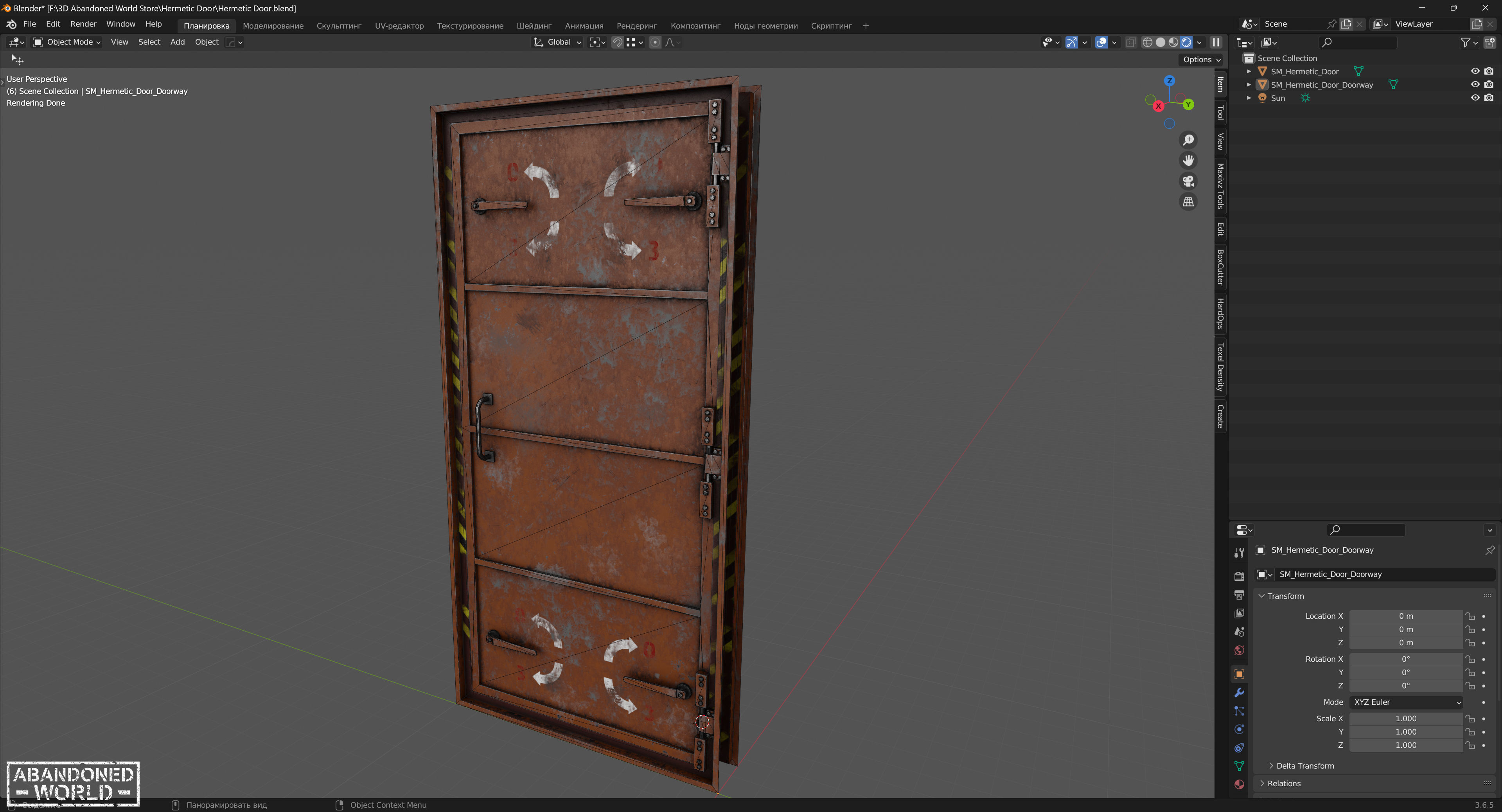This screenshot has height=812, width=1502.
Task: Open Scene properties tab
Action: tap(1239, 632)
